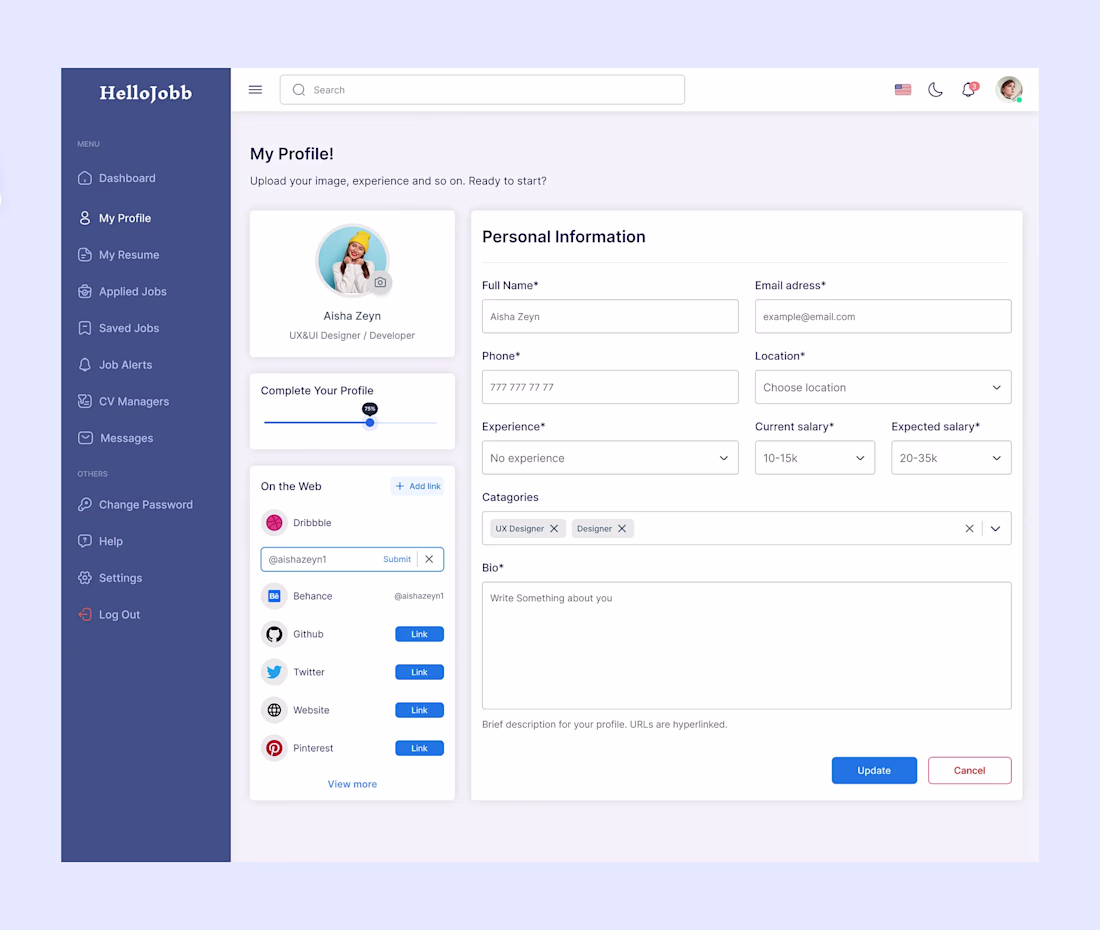Viewport: 1100px width, 930px height.
Task: Open the Current salary dropdown
Action: click(x=814, y=458)
